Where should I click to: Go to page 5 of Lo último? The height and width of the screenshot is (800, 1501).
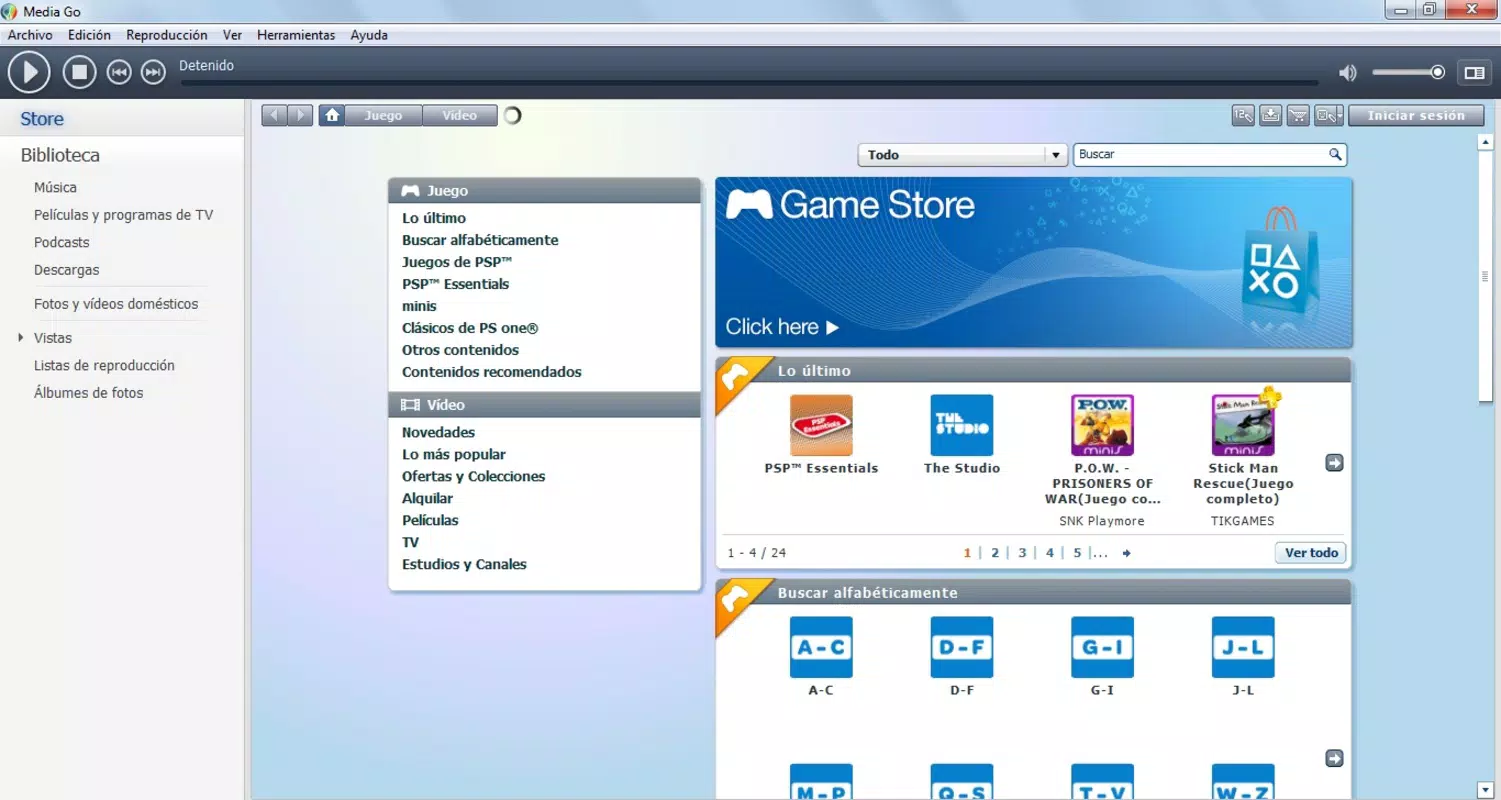pyautogui.click(x=1077, y=552)
